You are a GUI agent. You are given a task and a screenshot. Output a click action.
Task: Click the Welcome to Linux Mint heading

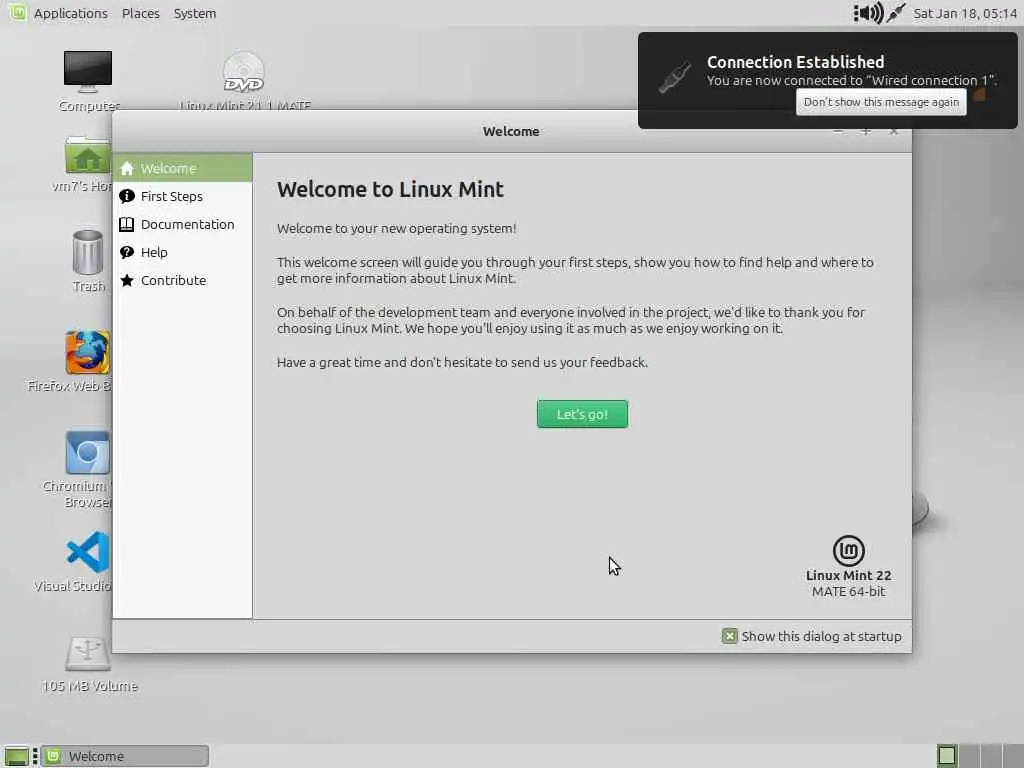tap(391, 189)
